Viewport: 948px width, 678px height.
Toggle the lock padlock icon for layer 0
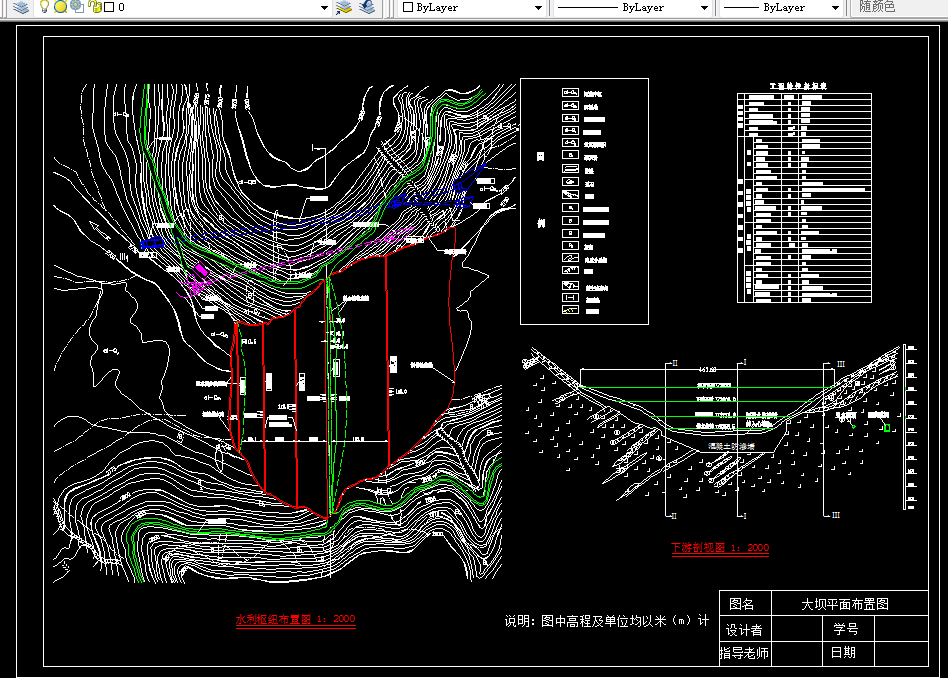(x=94, y=7)
